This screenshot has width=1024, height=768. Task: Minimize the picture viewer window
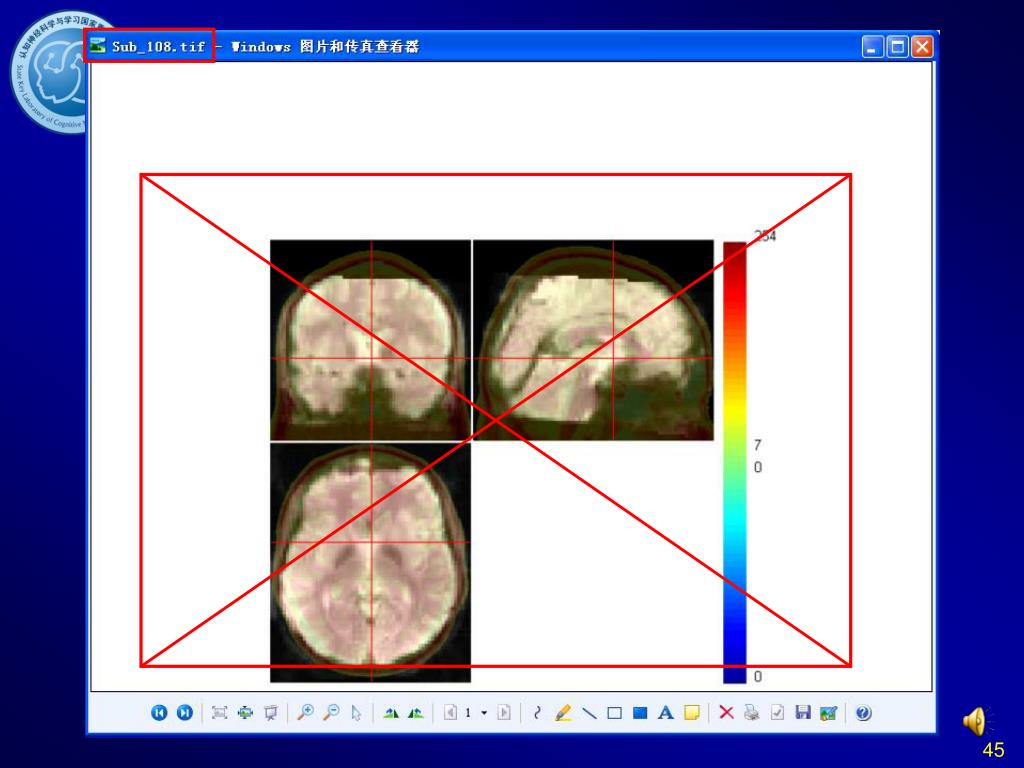[872, 46]
